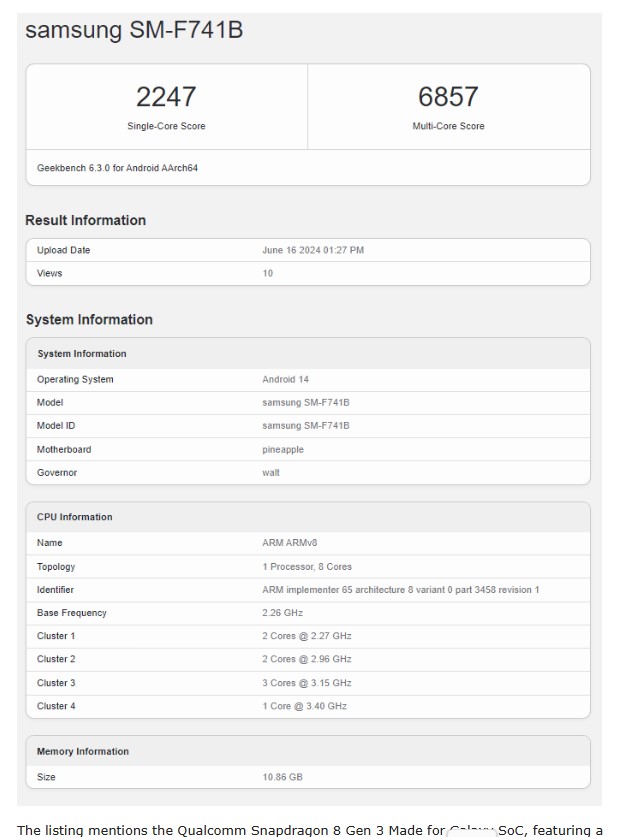This screenshot has width=633, height=837.
Task: Select the 2.26 GHz base frequency value
Action: 282,613
